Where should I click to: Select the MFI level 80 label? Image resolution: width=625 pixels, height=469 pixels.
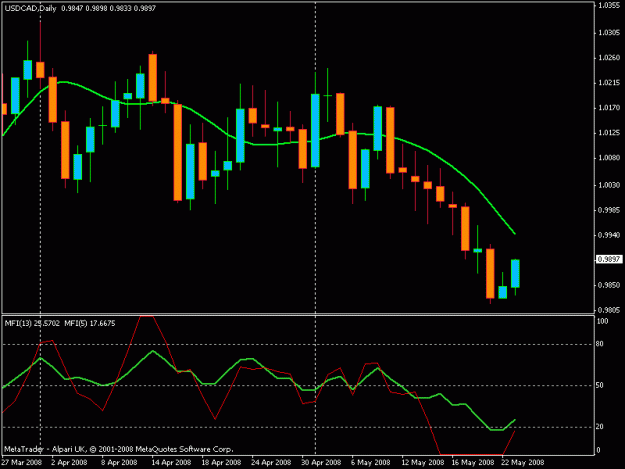pos(600,344)
